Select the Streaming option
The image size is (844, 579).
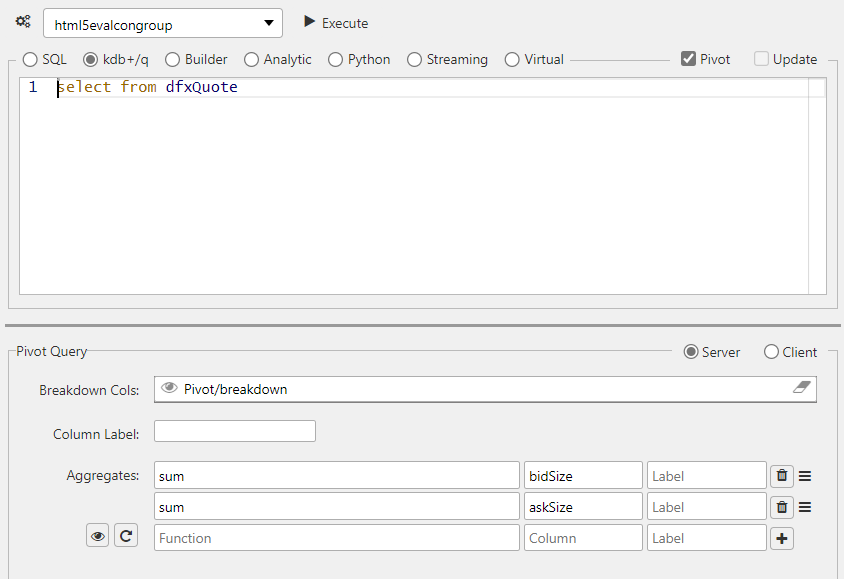[411, 59]
